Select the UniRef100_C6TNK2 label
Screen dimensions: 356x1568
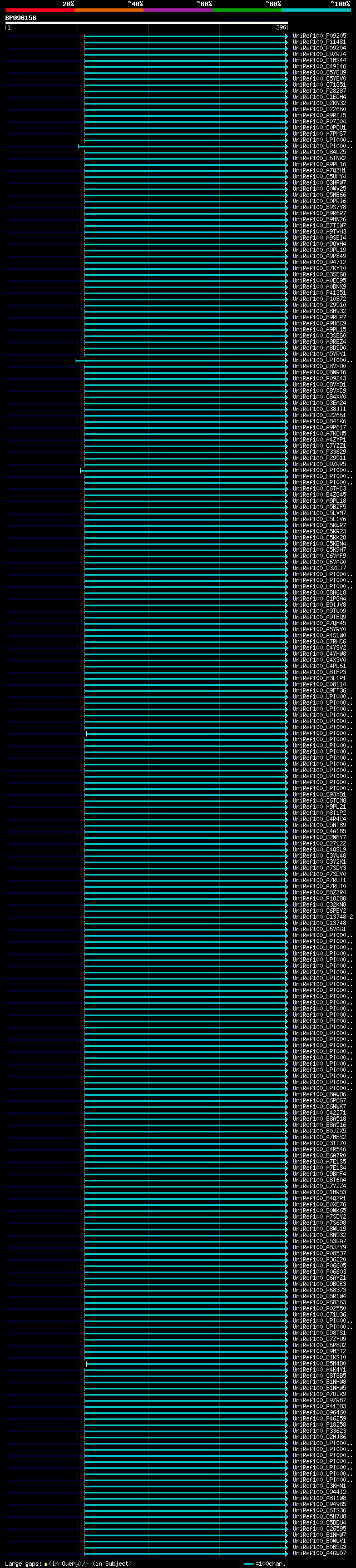coord(319,159)
